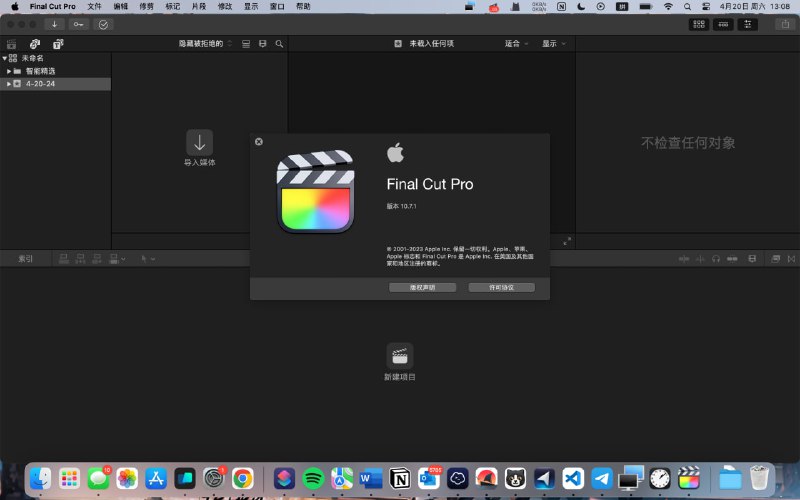Open the 修改 menu
Image resolution: width=800 pixels, height=500 pixels.
[225, 7]
